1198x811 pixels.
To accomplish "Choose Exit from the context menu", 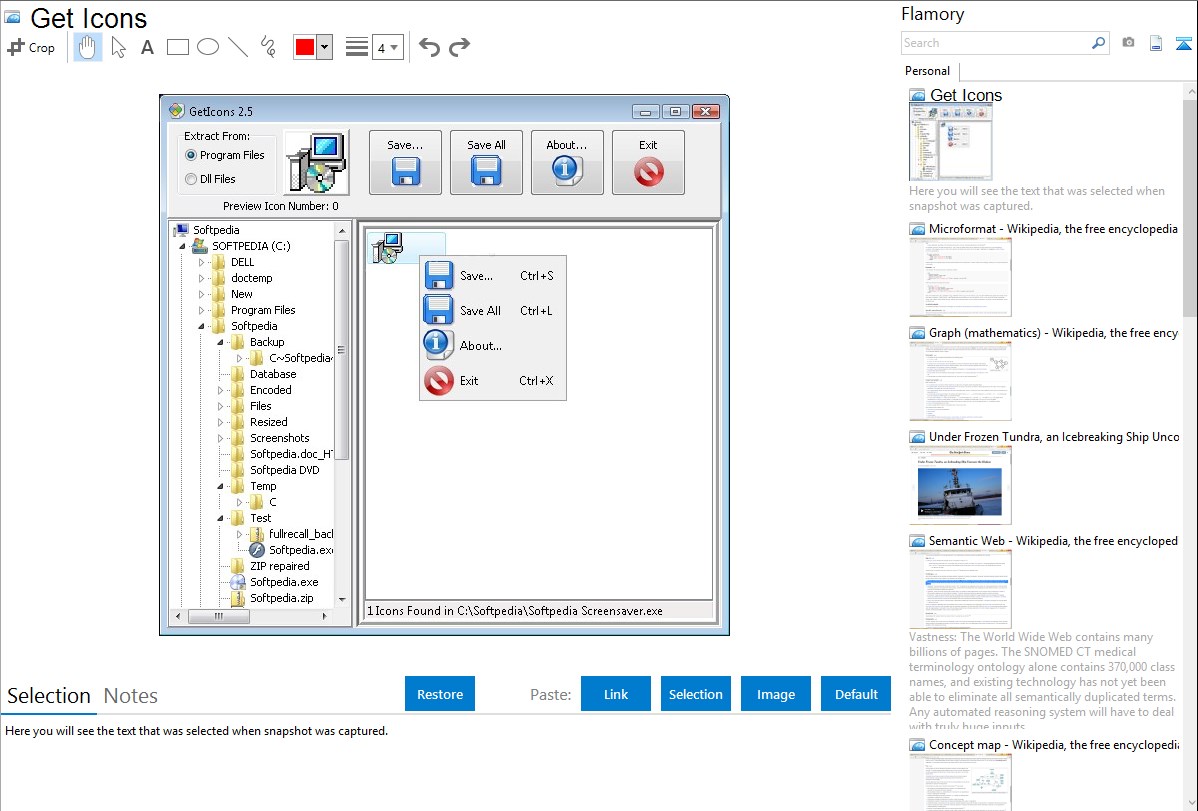I will coord(493,381).
